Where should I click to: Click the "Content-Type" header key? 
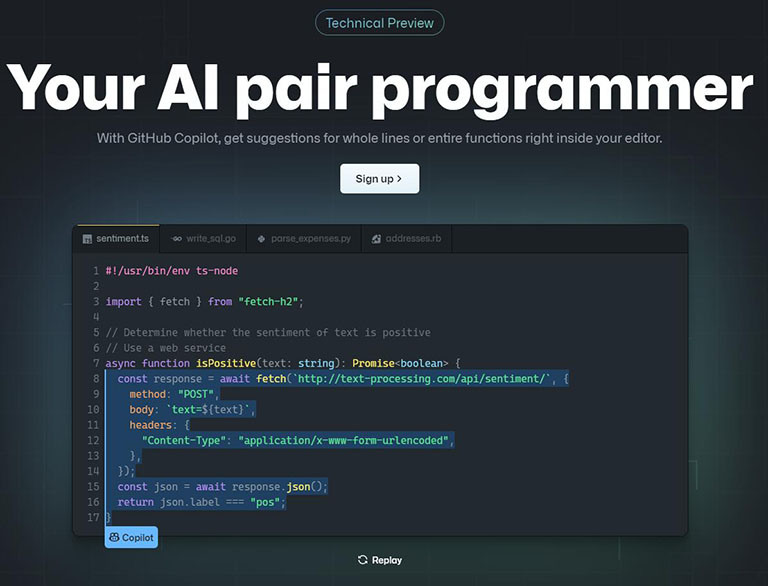tap(184, 440)
